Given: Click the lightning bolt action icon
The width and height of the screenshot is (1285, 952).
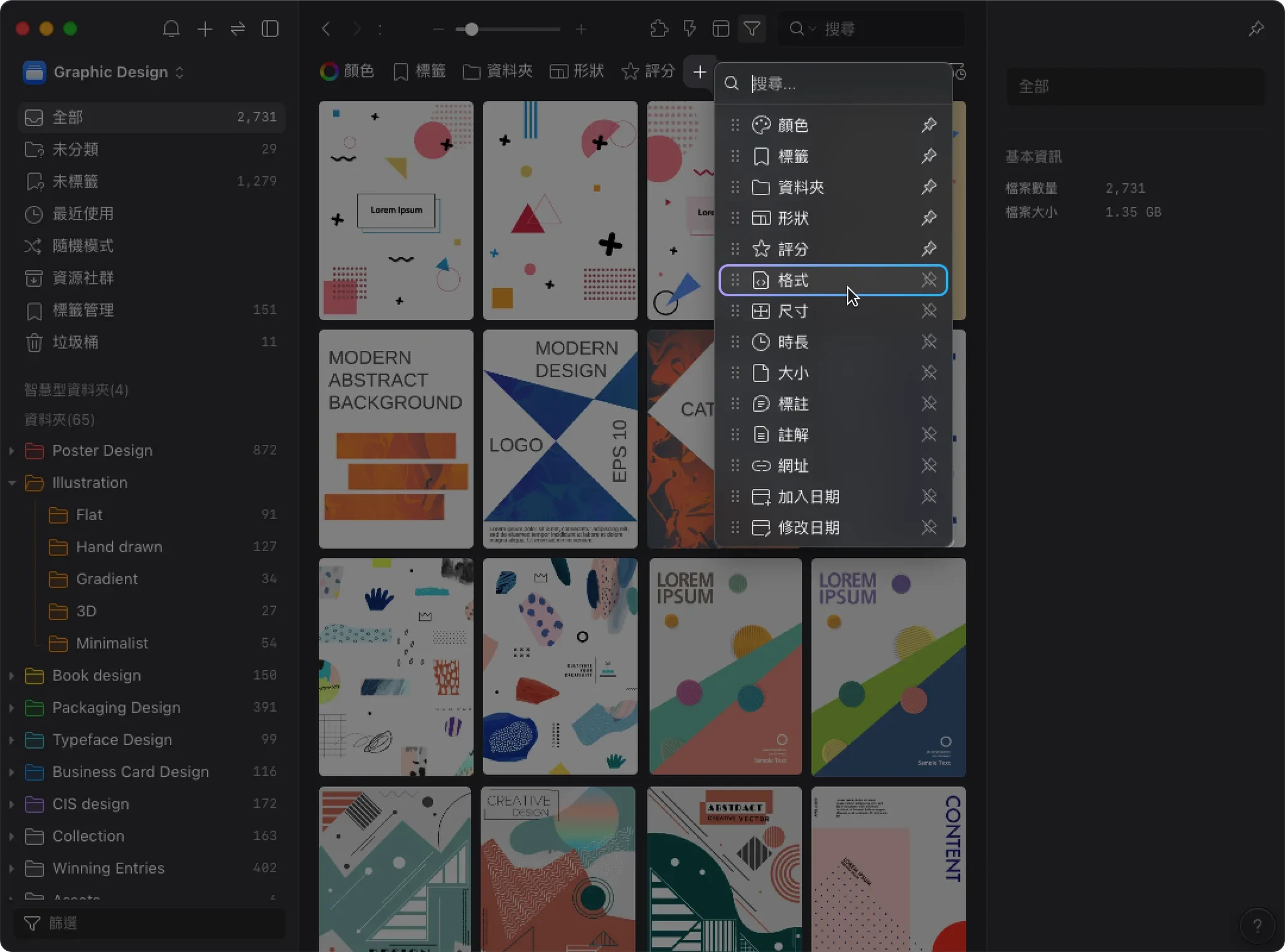Looking at the screenshot, I should [x=690, y=29].
